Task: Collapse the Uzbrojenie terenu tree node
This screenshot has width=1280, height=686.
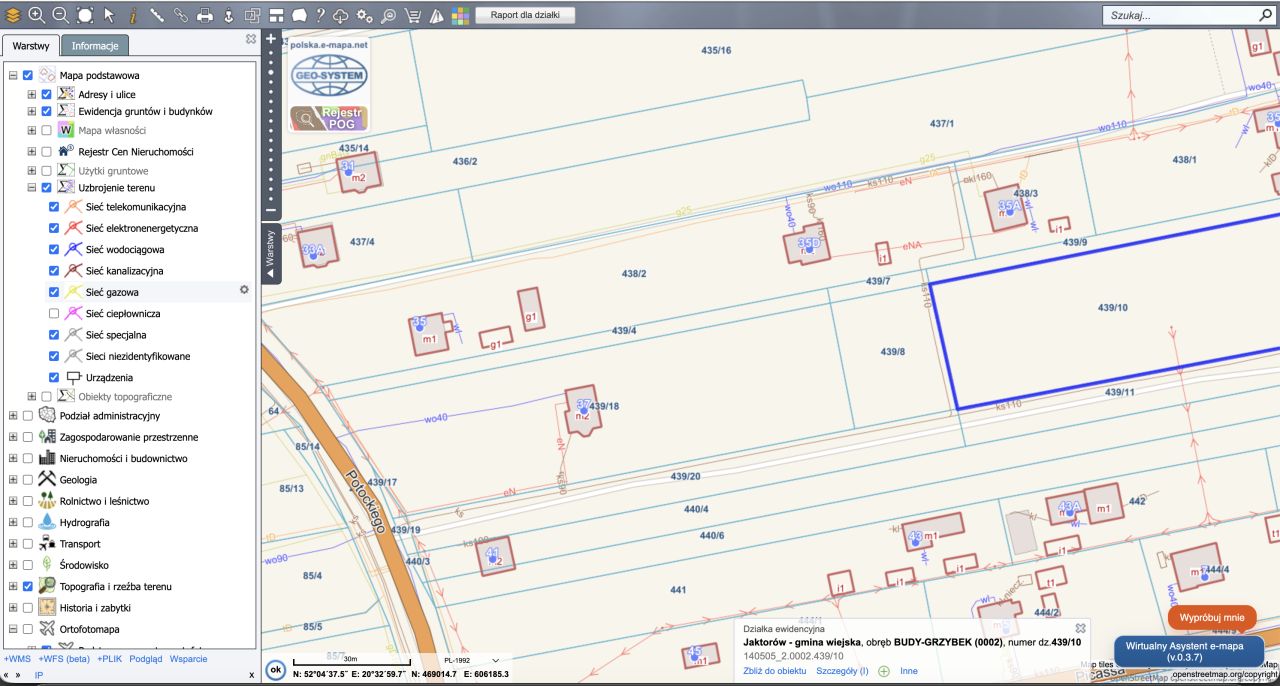Action: click(x=32, y=187)
